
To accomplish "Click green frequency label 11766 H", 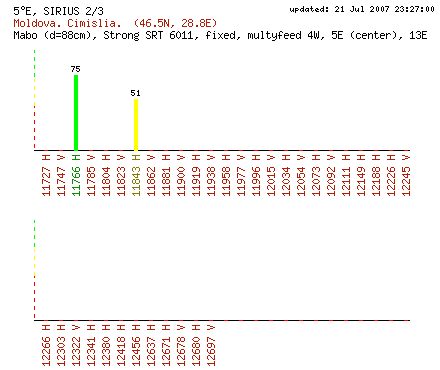I will coord(76,175).
